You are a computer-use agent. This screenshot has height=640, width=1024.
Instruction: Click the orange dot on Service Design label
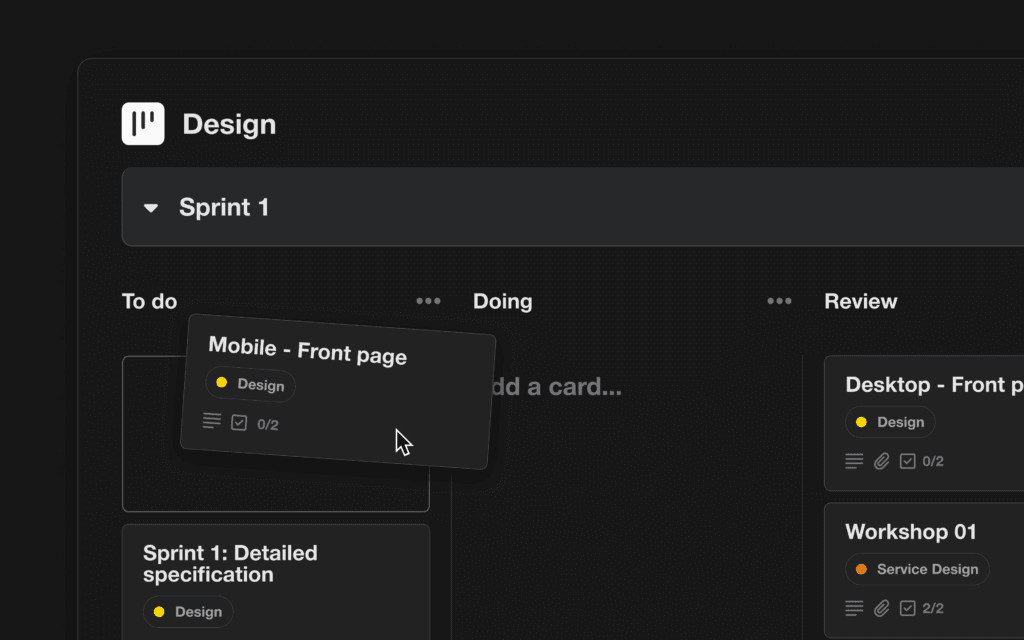point(861,569)
